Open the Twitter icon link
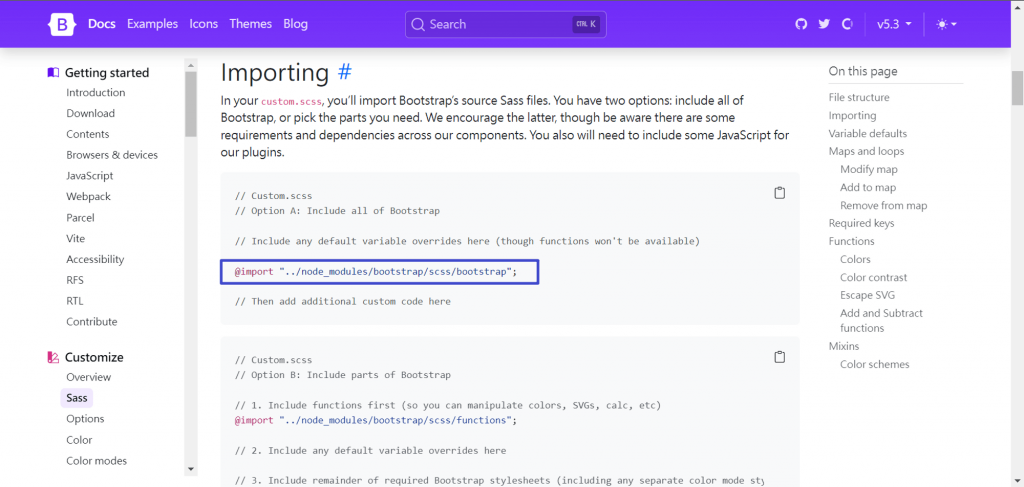The width and height of the screenshot is (1024, 487). coord(824,24)
